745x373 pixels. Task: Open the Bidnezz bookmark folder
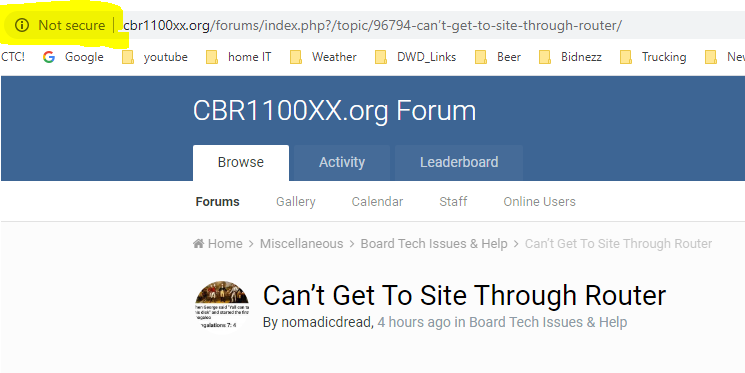pyautogui.click(x=570, y=57)
